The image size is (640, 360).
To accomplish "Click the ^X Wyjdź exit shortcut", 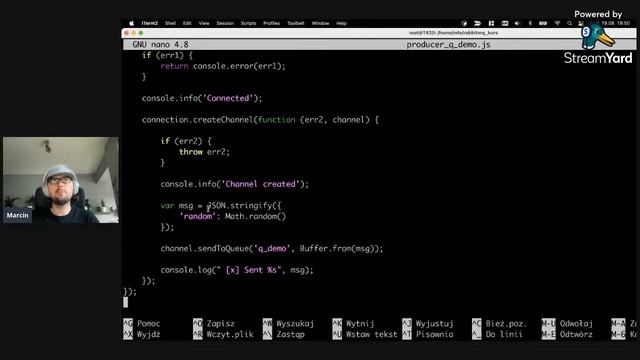I will (142, 334).
